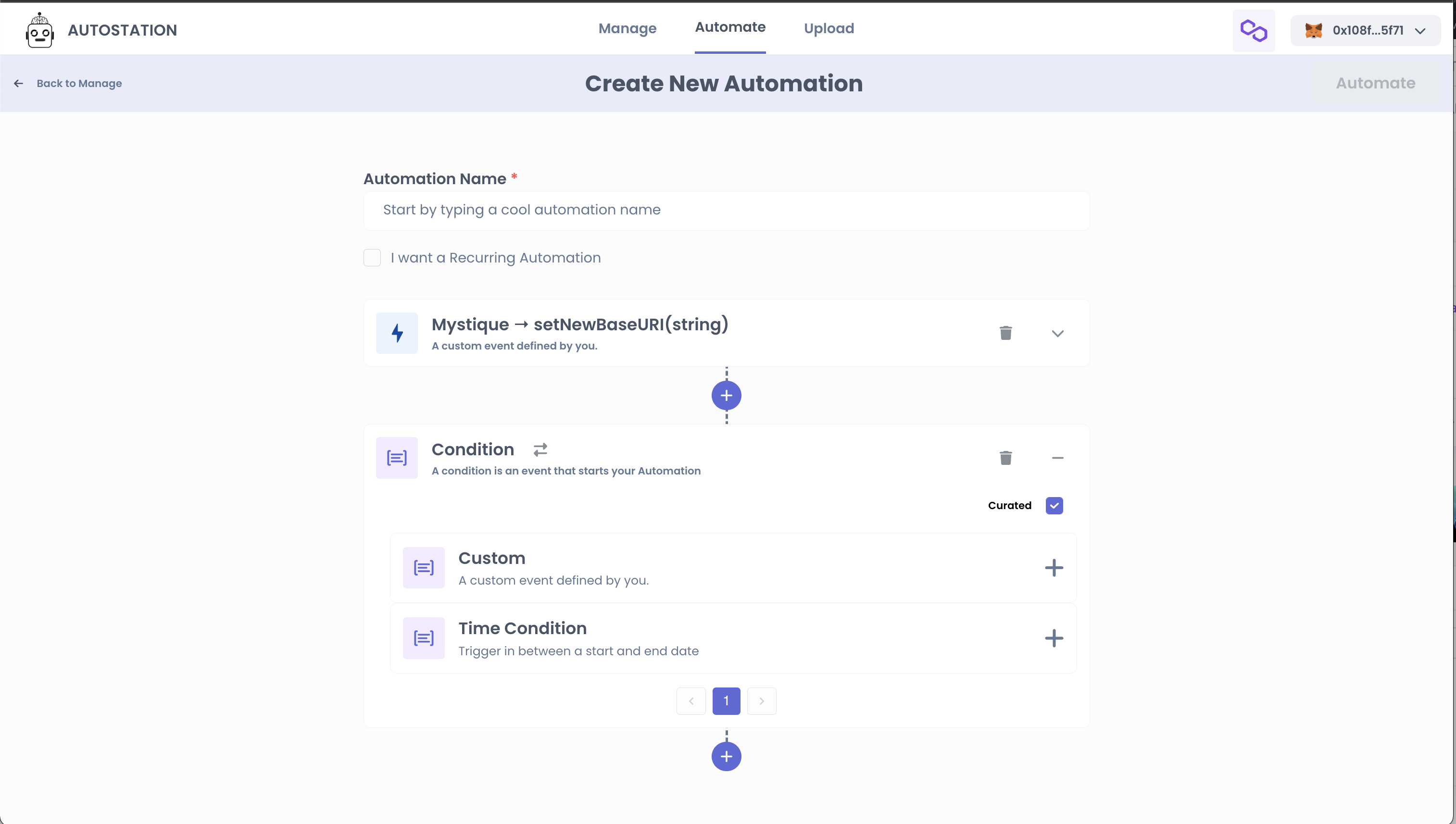Image resolution: width=1456 pixels, height=824 pixels.
Task: Enable the Recurring Automation checkbox
Action: point(372,258)
